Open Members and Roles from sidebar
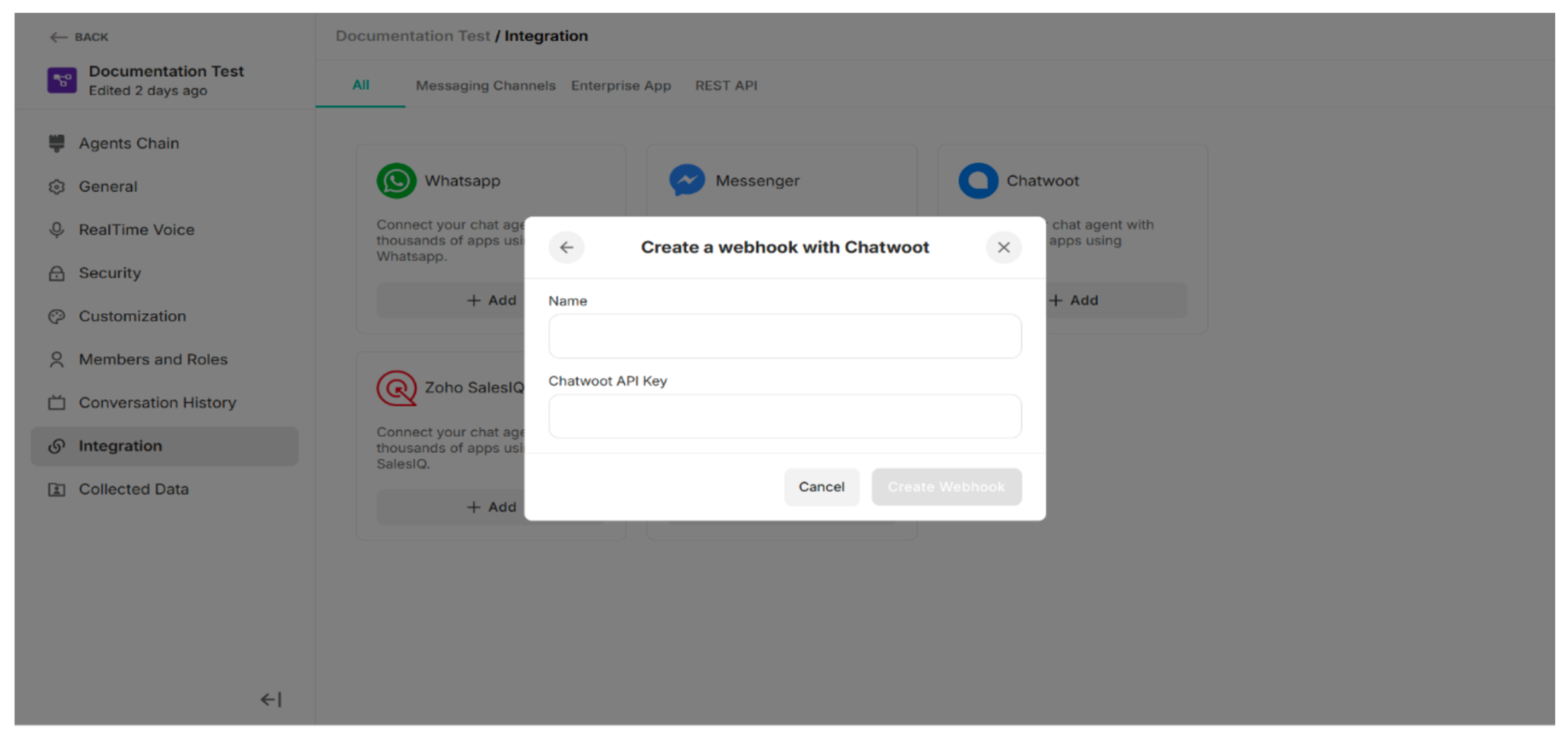This screenshot has width=1568, height=734. point(153,359)
